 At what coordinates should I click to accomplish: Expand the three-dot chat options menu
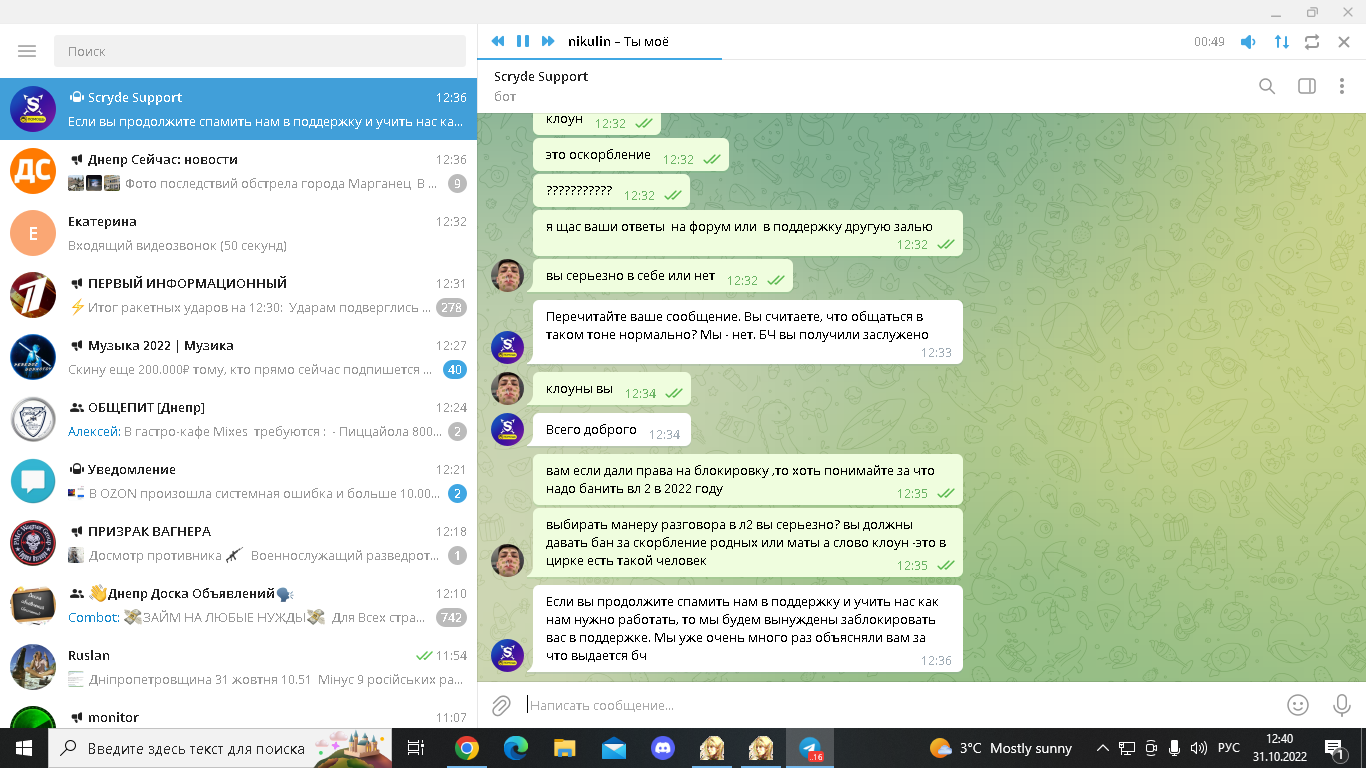1342,86
